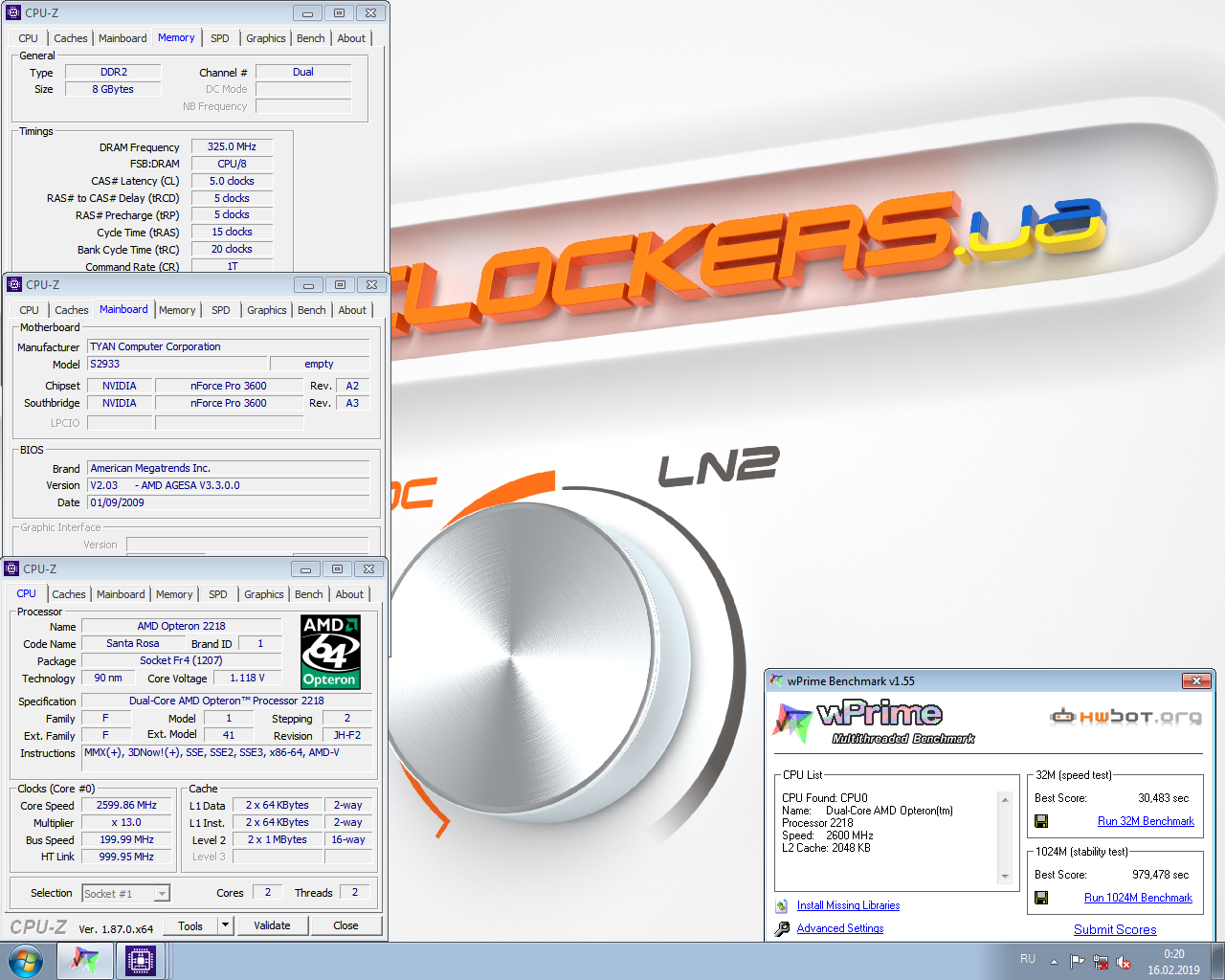1225x980 pixels.
Task: Click the memory Size field 8 GBytes
Action: [113, 89]
